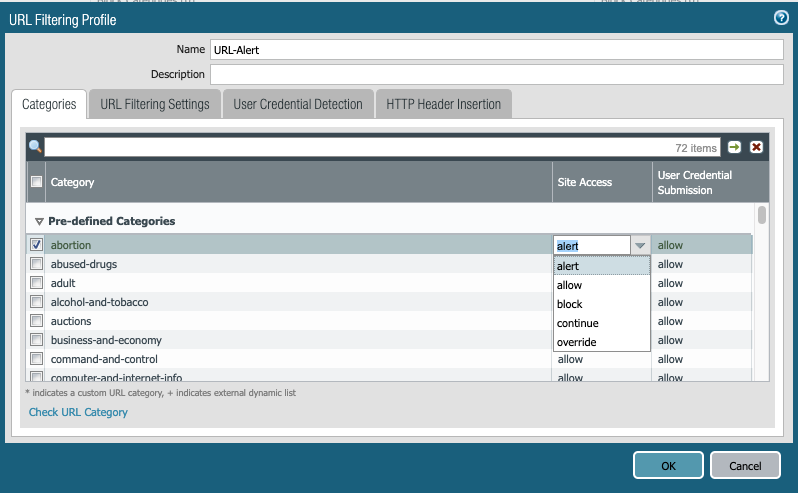Click the green arrow apply-filter icon
This screenshot has width=798, height=493.
735,147
